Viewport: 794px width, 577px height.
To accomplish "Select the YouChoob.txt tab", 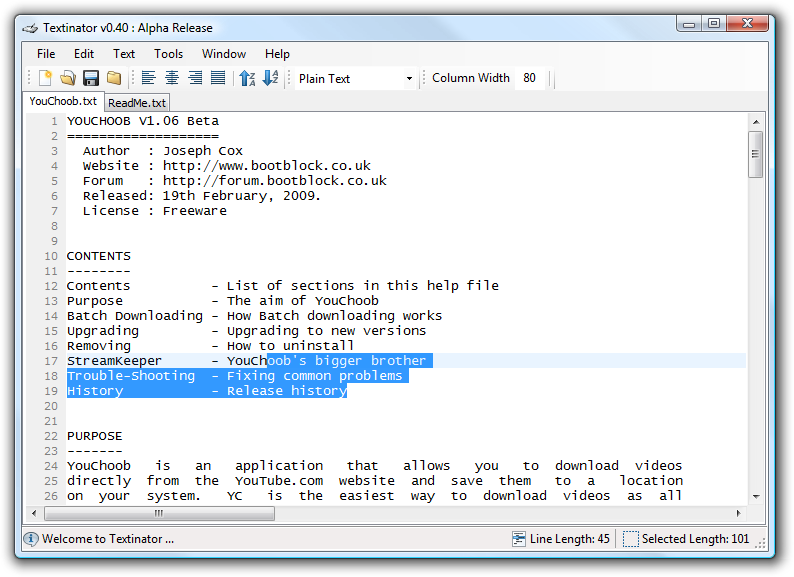I will [63, 101].
